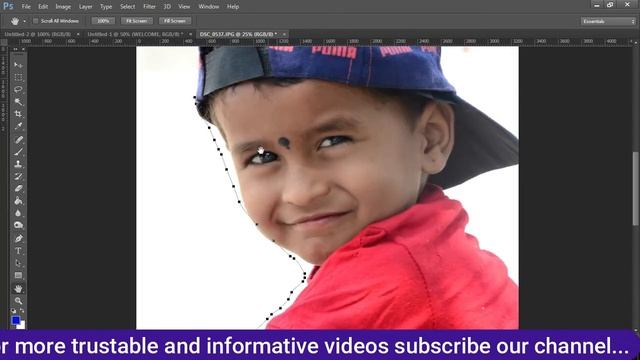Click the Fit Screen button

click(137, 21)
